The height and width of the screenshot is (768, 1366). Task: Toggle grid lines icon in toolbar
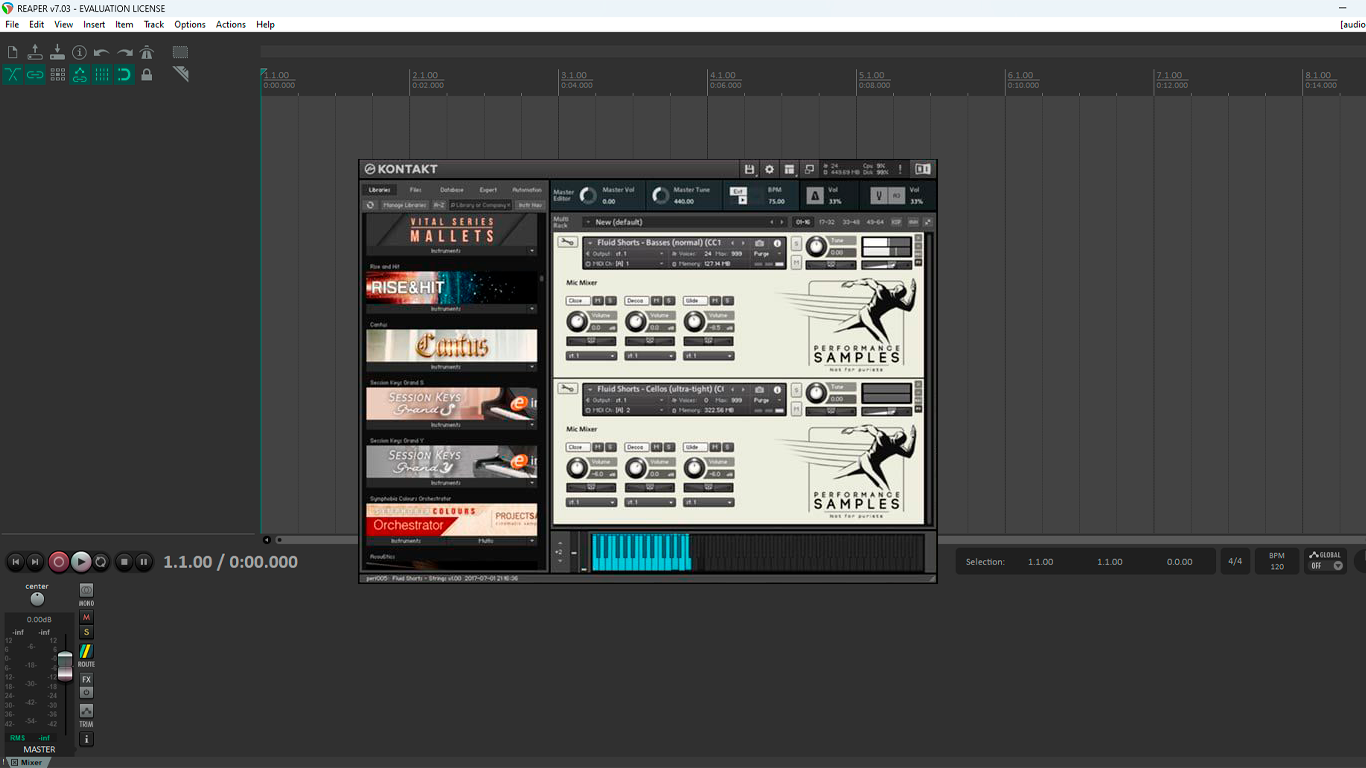point(102,74)
